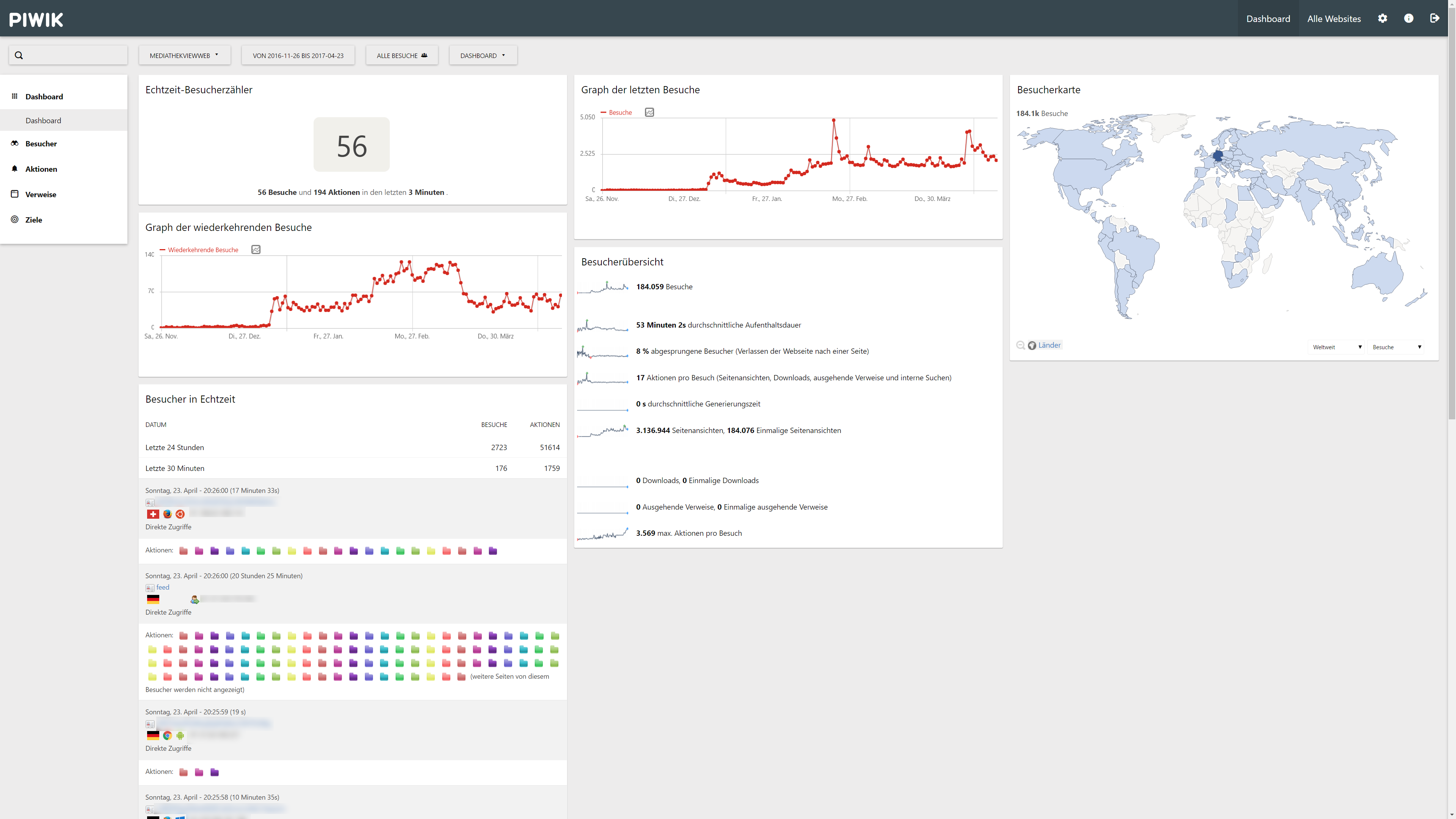Screen dimensions: 1456x819
Task: Click the zoom-out magnifier icon under the map
Action: pyautogui.click(x=1020, y=345)
